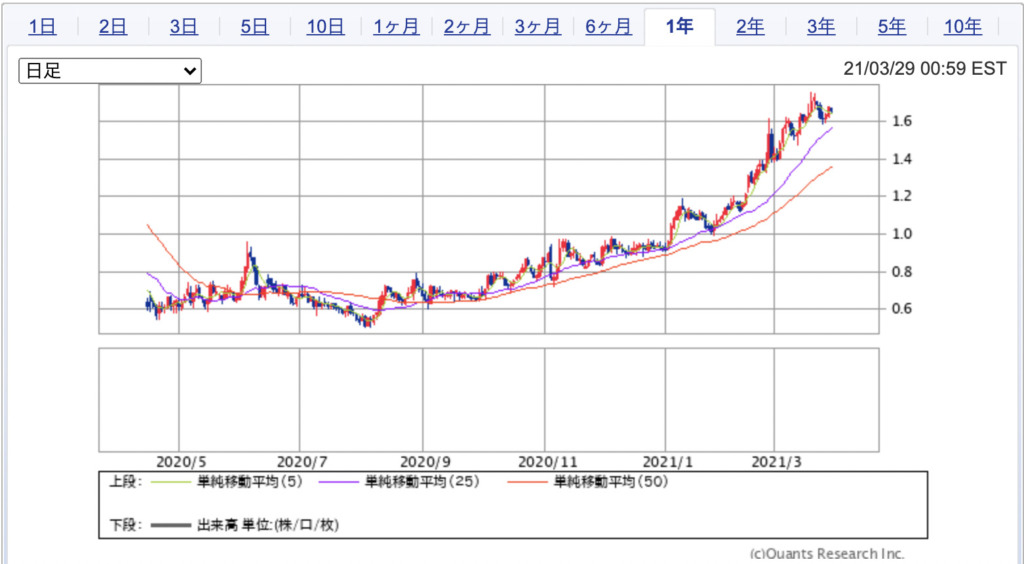Show the 3年 chart period
The height and width of the screenshot is (564, 1024).
coord(820,27)
